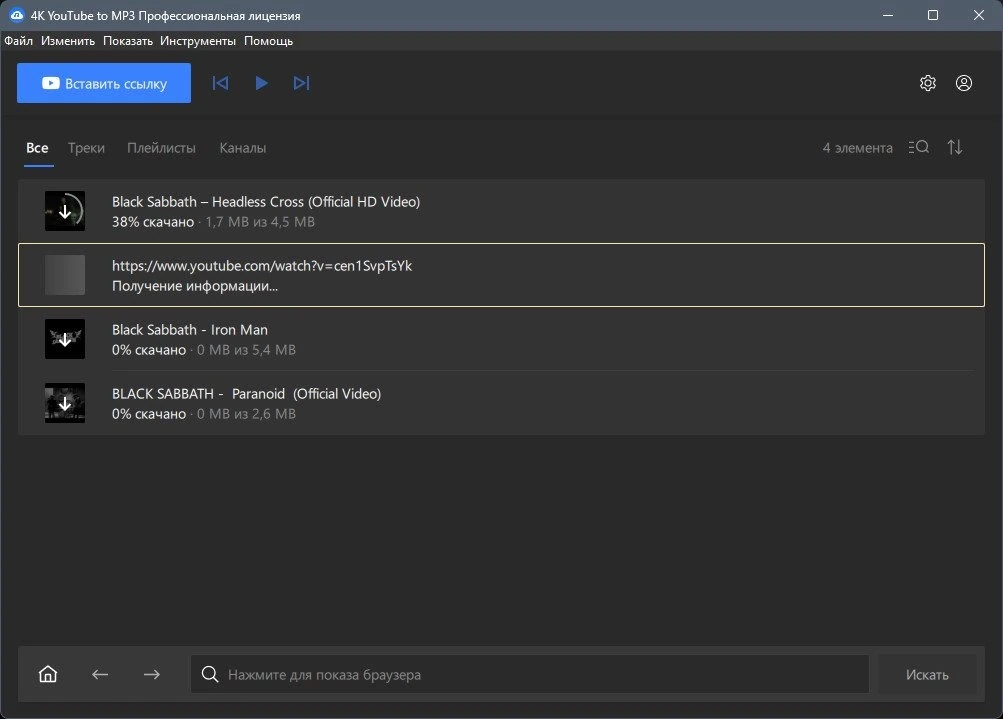Switch to the Каналы tab
Viewport: 1003px width, 719px height.
242,148
